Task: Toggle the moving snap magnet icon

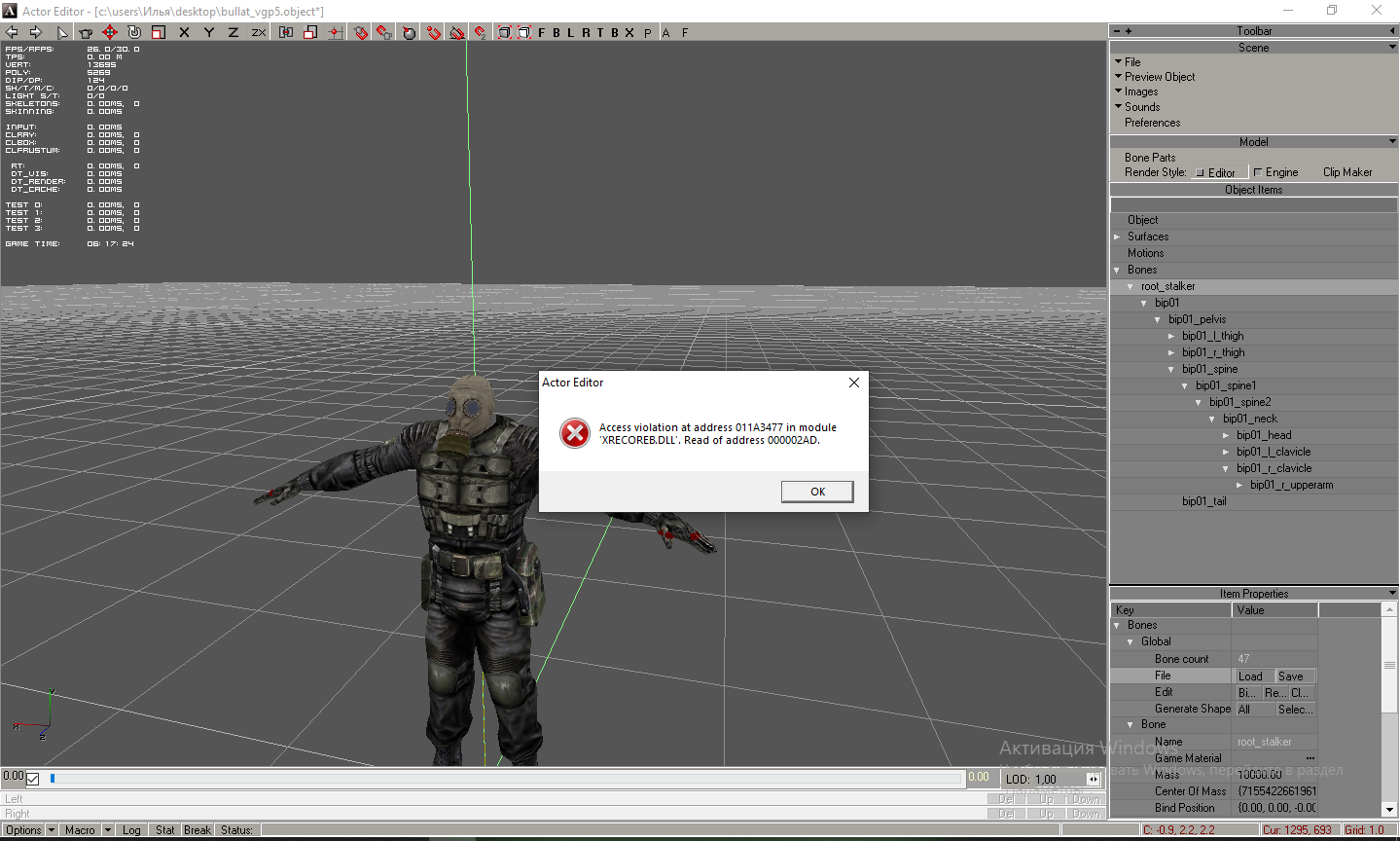Action: 384,32
